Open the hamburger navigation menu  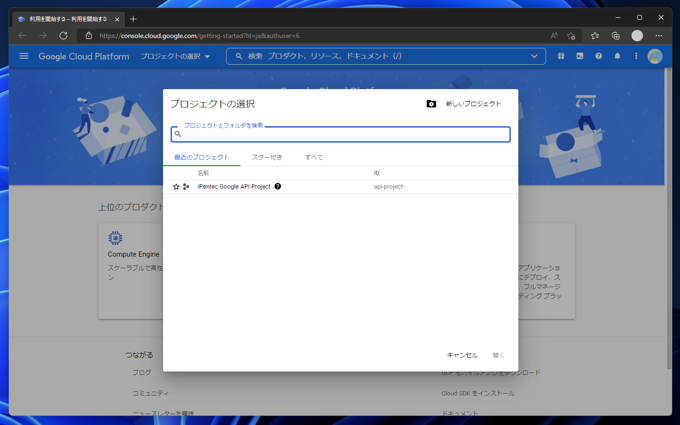pyautogui.click(x=24, y=56)
